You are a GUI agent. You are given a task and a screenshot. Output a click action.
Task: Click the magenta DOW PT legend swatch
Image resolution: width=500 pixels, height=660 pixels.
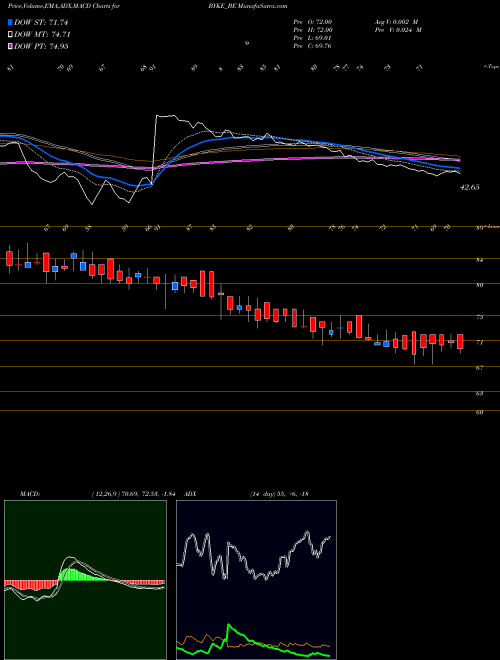point(10,46)
